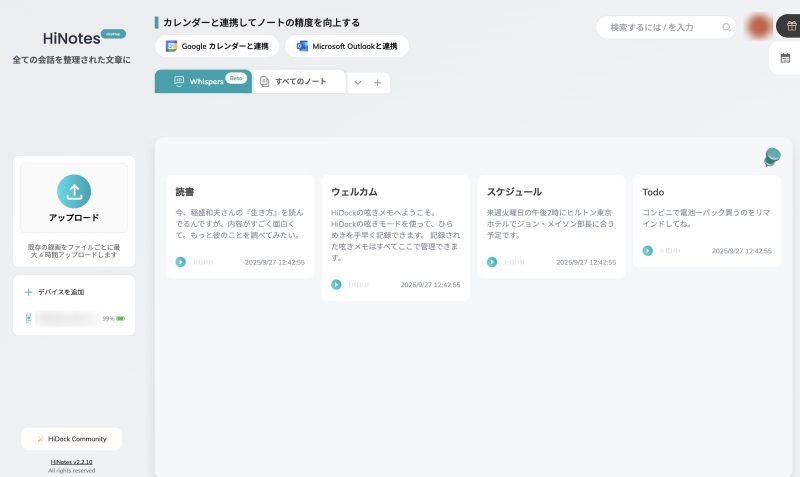The width and height of the screenshot is (800, 477).
Task: Click the teal chat bubbles icon
Action: (771, 157)
